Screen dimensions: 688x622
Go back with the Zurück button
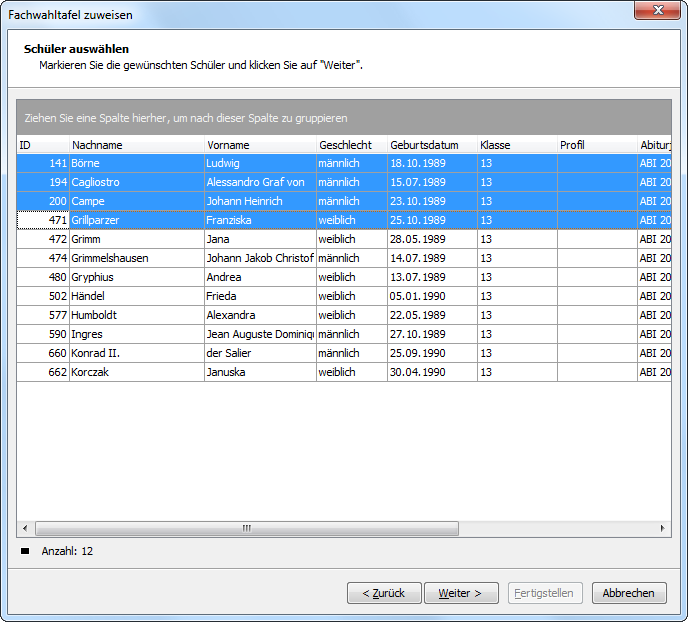tap(384, 593)
